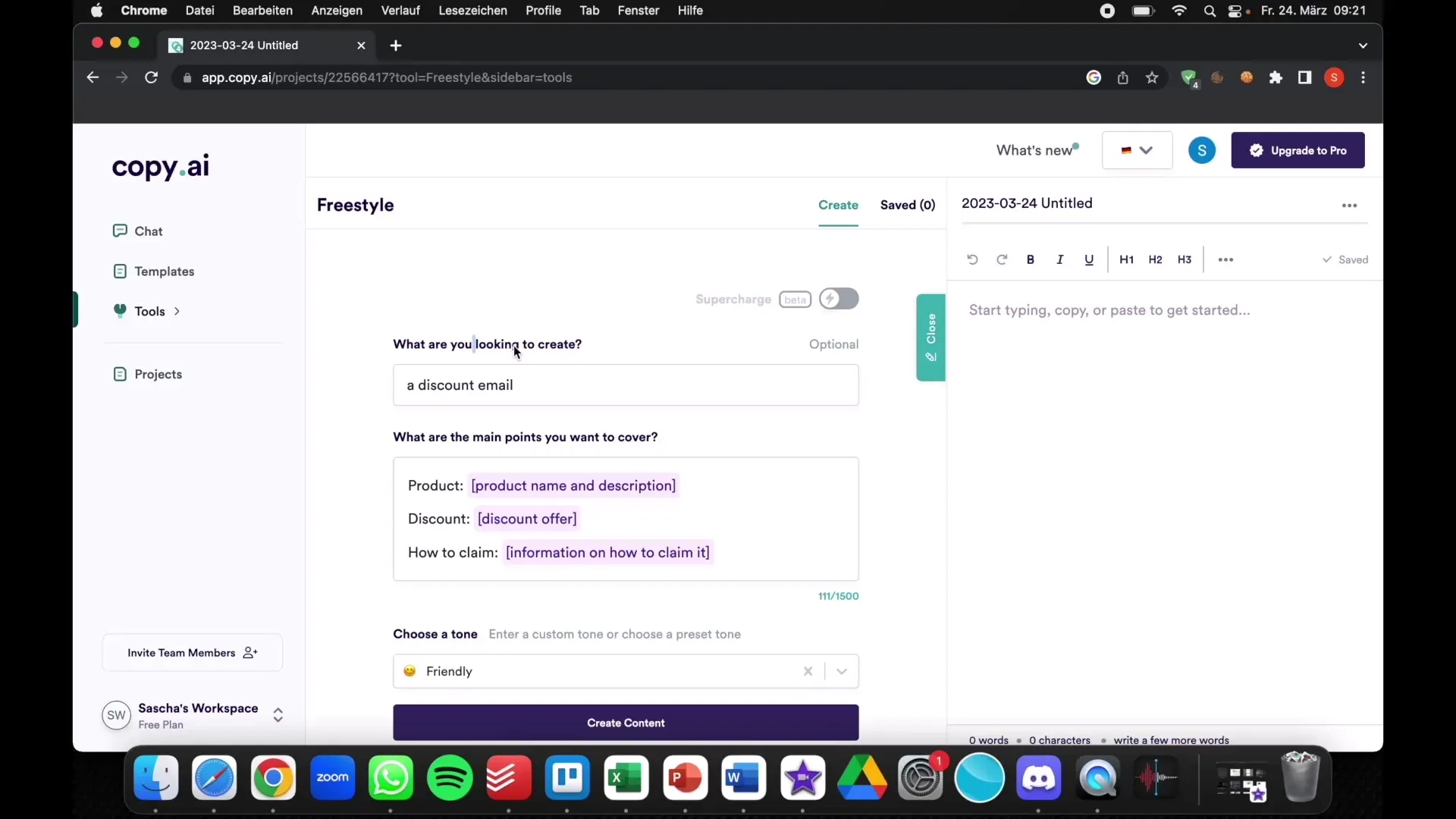Image resolution: width=1456 pixels, height=819 pixels.
Task: Redo last action with redo icon
Action: [1000, 259]
